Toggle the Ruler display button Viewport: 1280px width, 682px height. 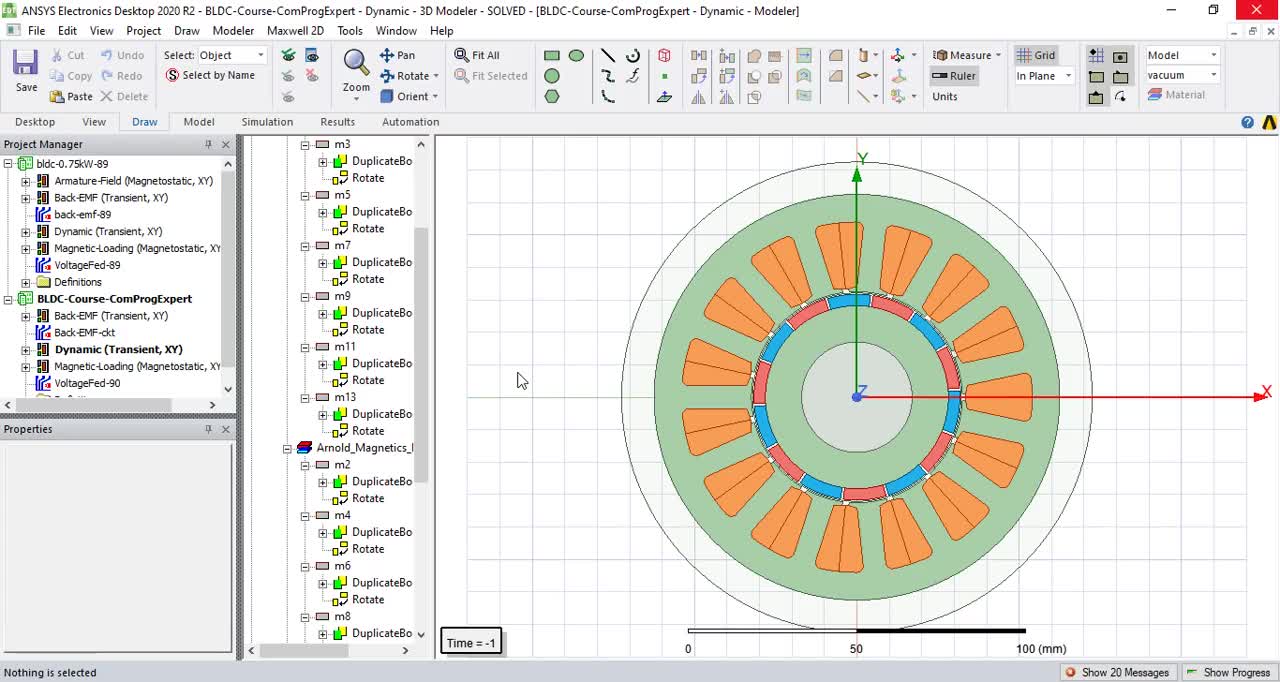(953, 75)
